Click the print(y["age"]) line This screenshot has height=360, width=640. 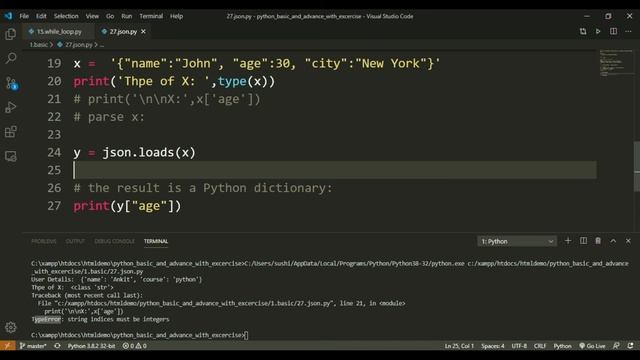pos(127,206)
